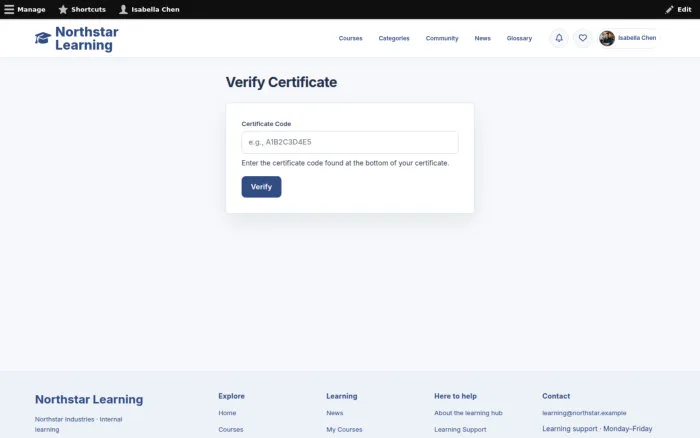The image size is (700, 438).
Task: Click the Learning support Monday–Friday text
Action: coord(597,429)
